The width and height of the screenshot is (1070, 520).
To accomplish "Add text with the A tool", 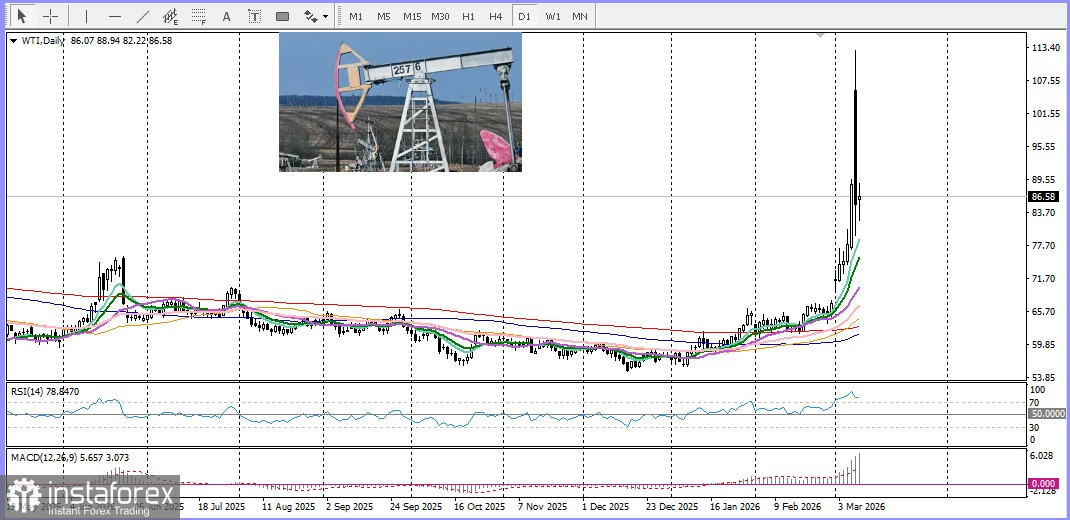I will (x=226, y=16).
